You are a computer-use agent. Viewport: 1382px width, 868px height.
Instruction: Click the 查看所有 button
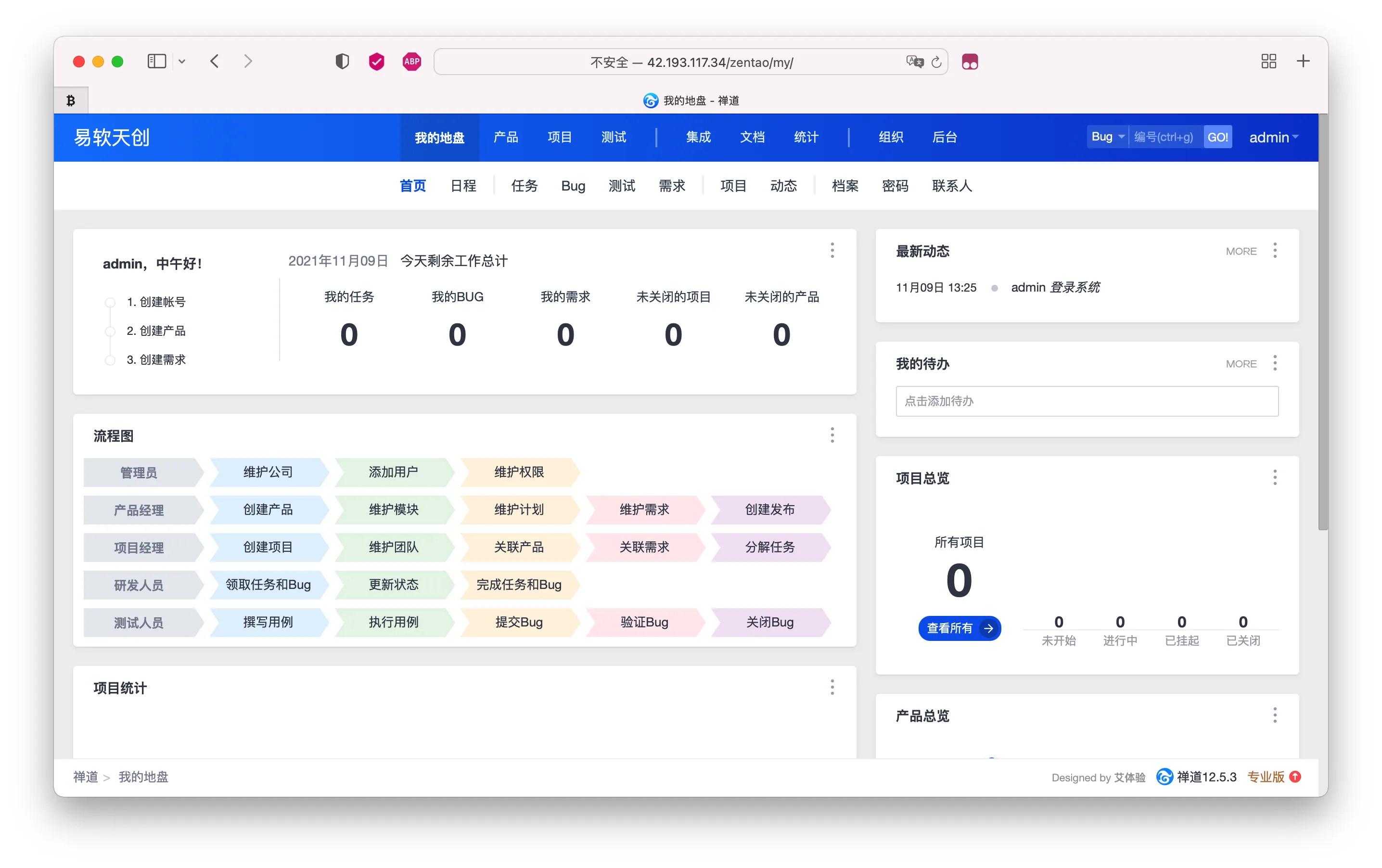coord(960,628)
